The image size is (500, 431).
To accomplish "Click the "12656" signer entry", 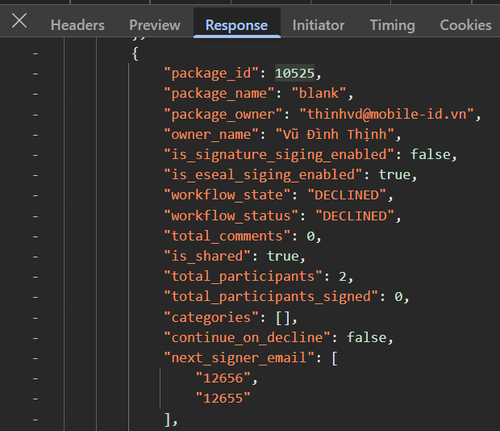I will tap(223, 378).
